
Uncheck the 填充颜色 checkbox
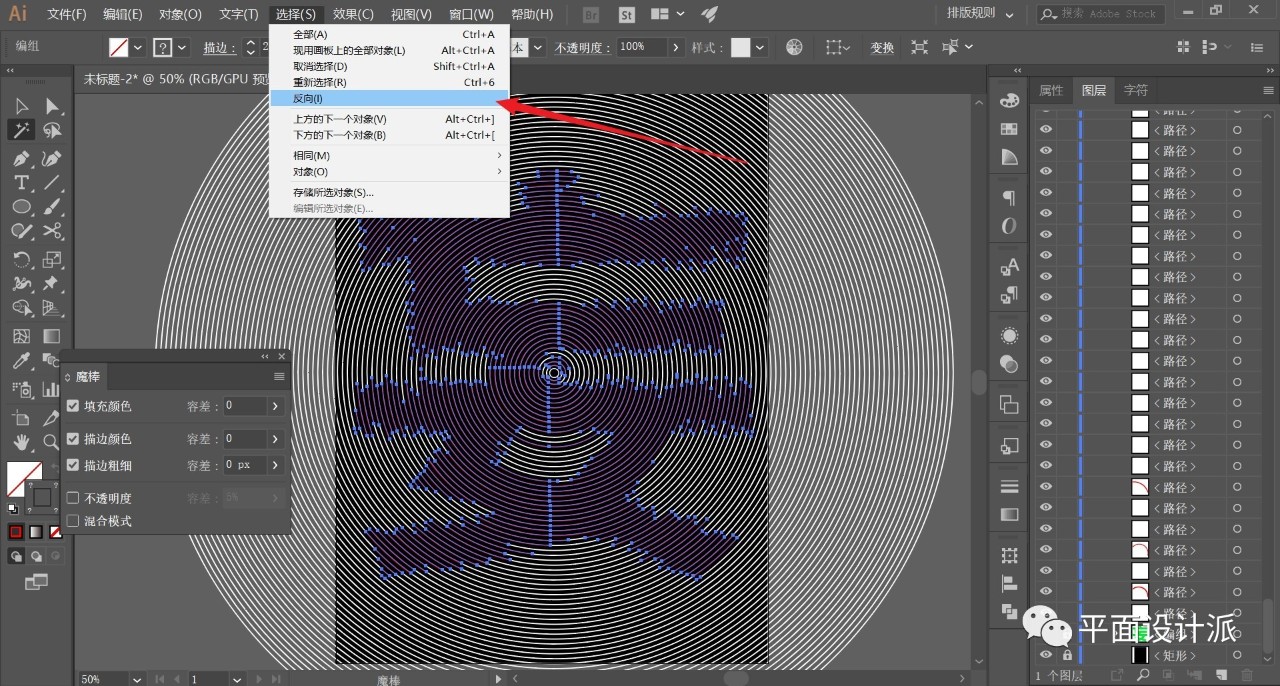point(73,406)
